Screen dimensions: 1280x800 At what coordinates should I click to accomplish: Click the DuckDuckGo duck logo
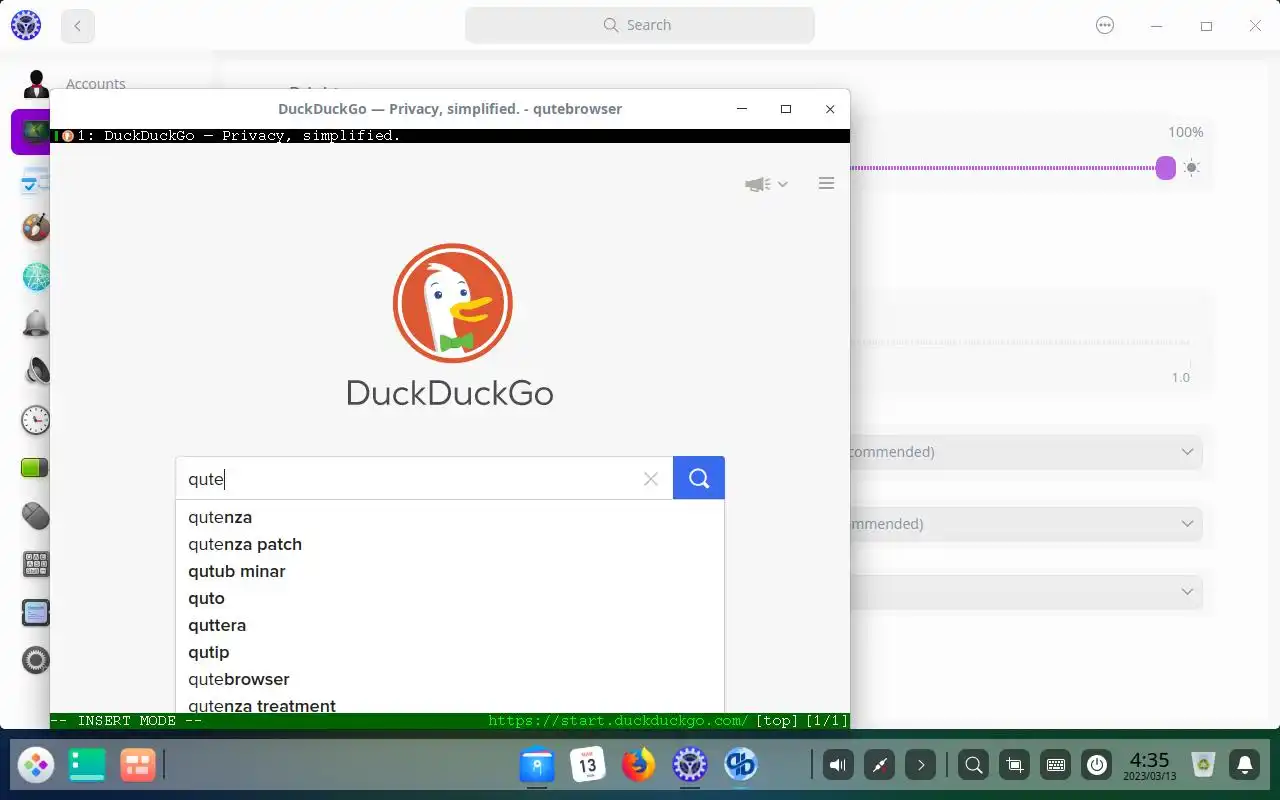point(452,303)
